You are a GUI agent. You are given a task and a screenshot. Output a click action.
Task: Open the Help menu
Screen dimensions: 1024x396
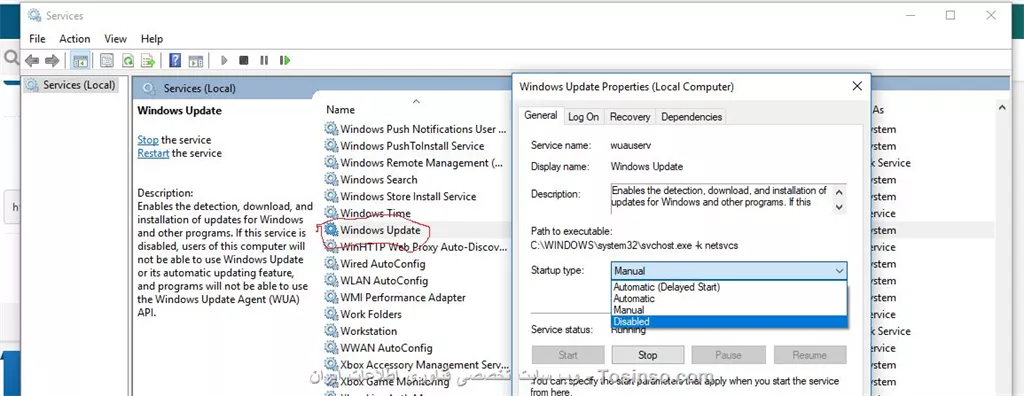coord(152,39)
